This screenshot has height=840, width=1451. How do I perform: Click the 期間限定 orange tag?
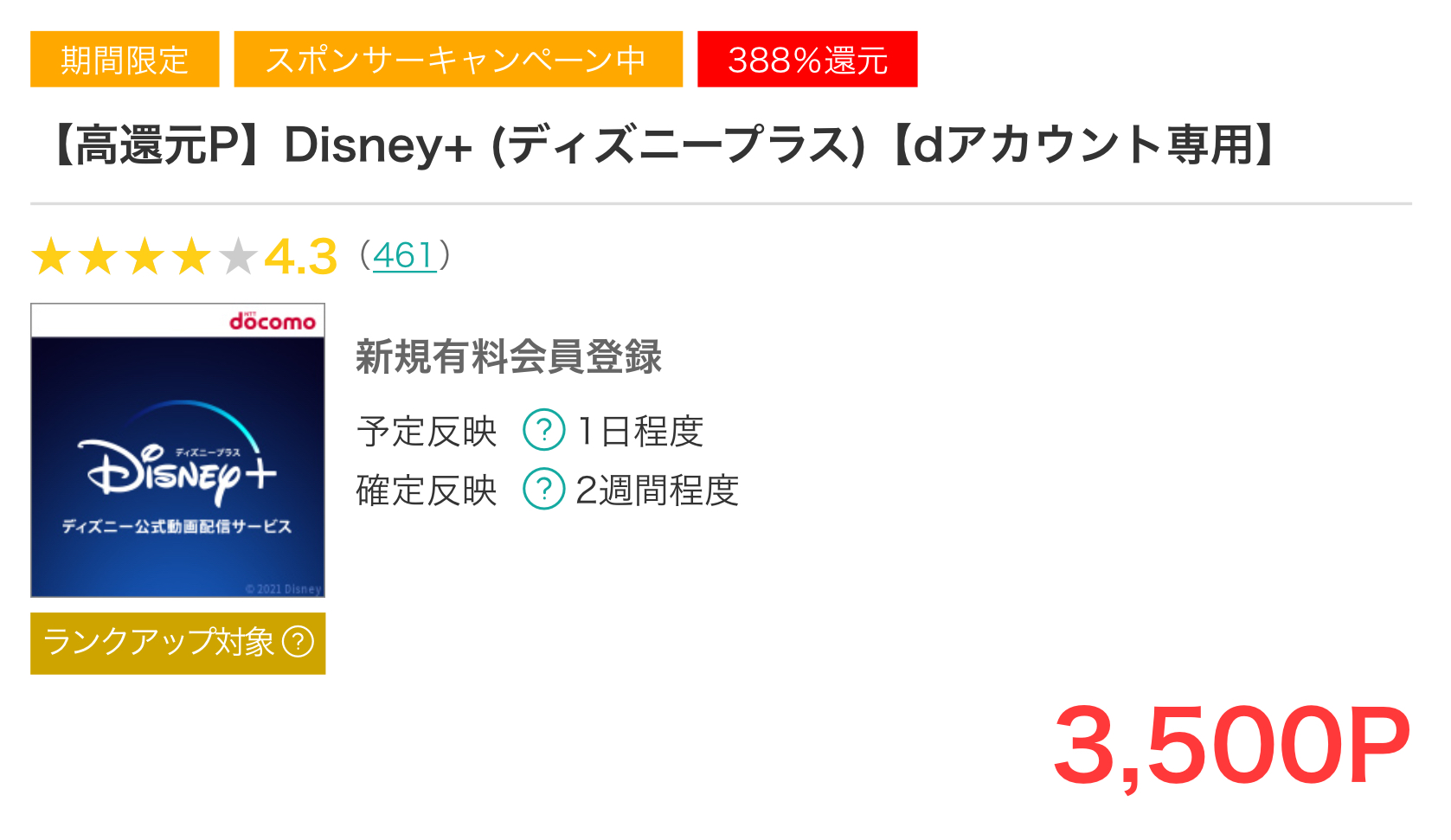click(x=125, y=59)
